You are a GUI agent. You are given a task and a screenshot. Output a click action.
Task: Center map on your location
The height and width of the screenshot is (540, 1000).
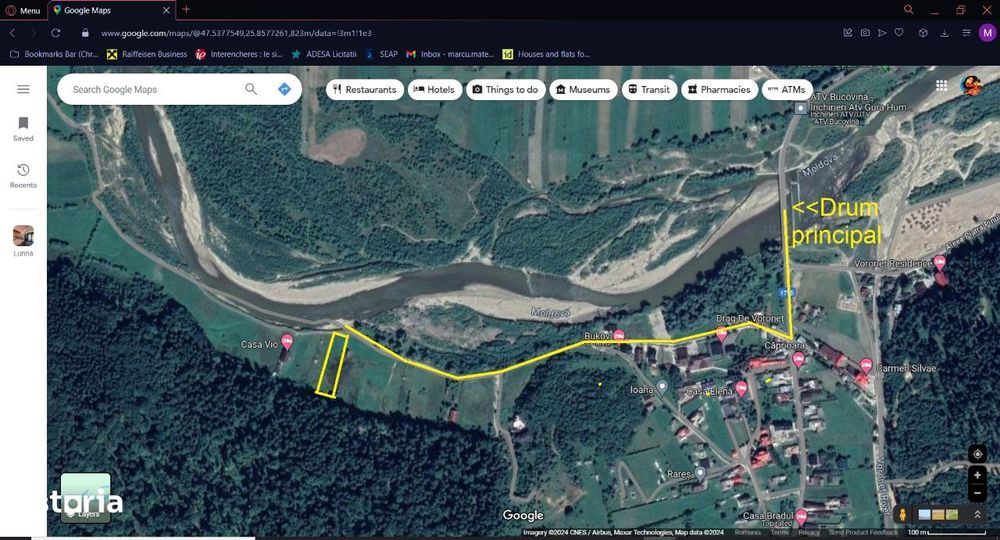977,454
